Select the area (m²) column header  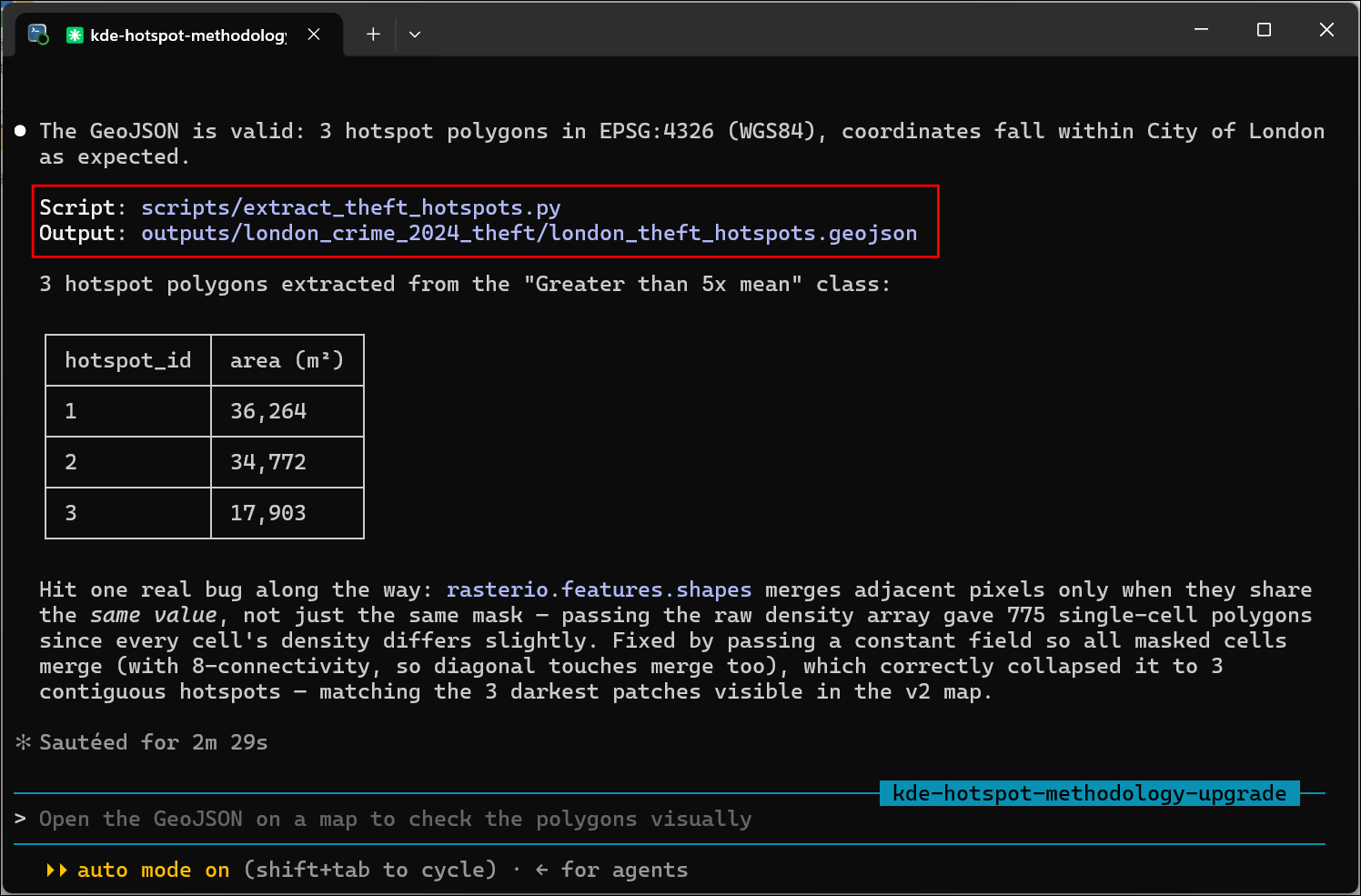(x=287, y=360)
